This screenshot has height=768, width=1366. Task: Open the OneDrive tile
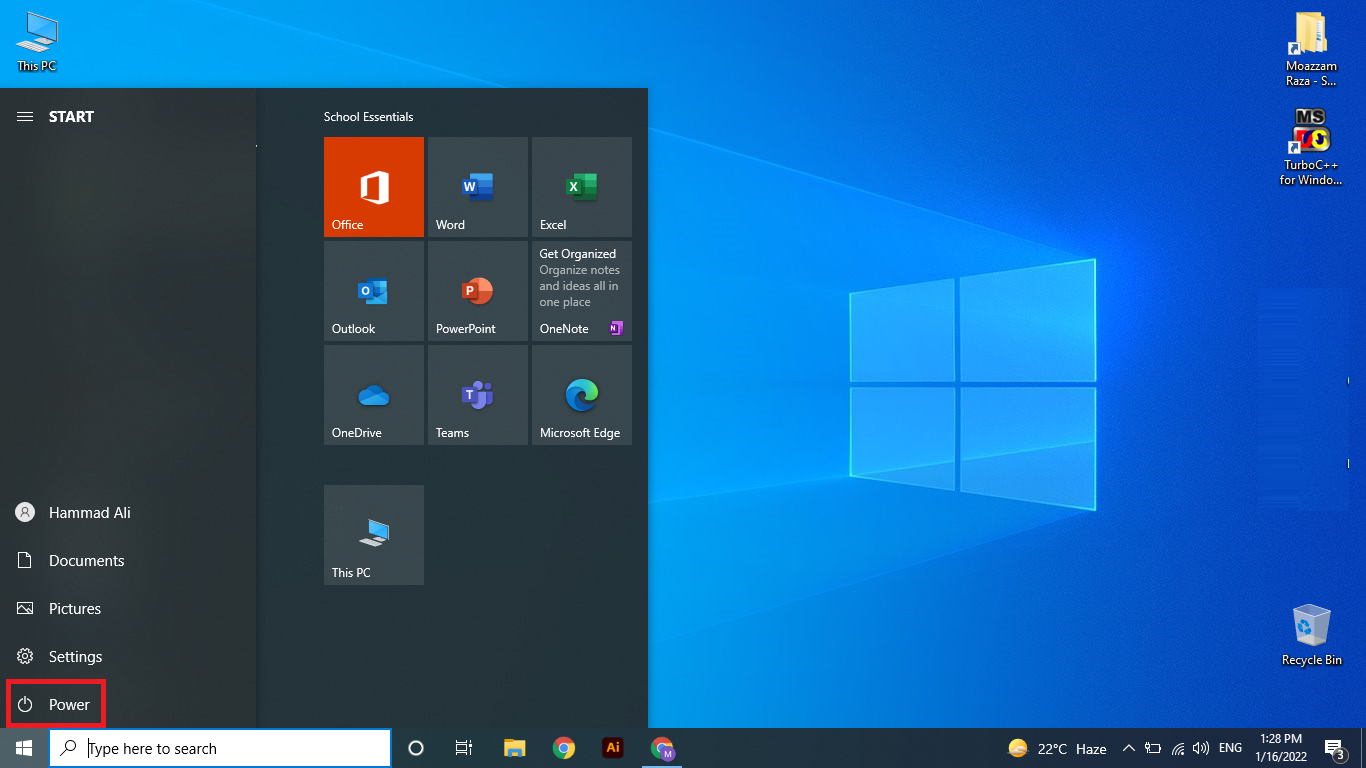374,395
